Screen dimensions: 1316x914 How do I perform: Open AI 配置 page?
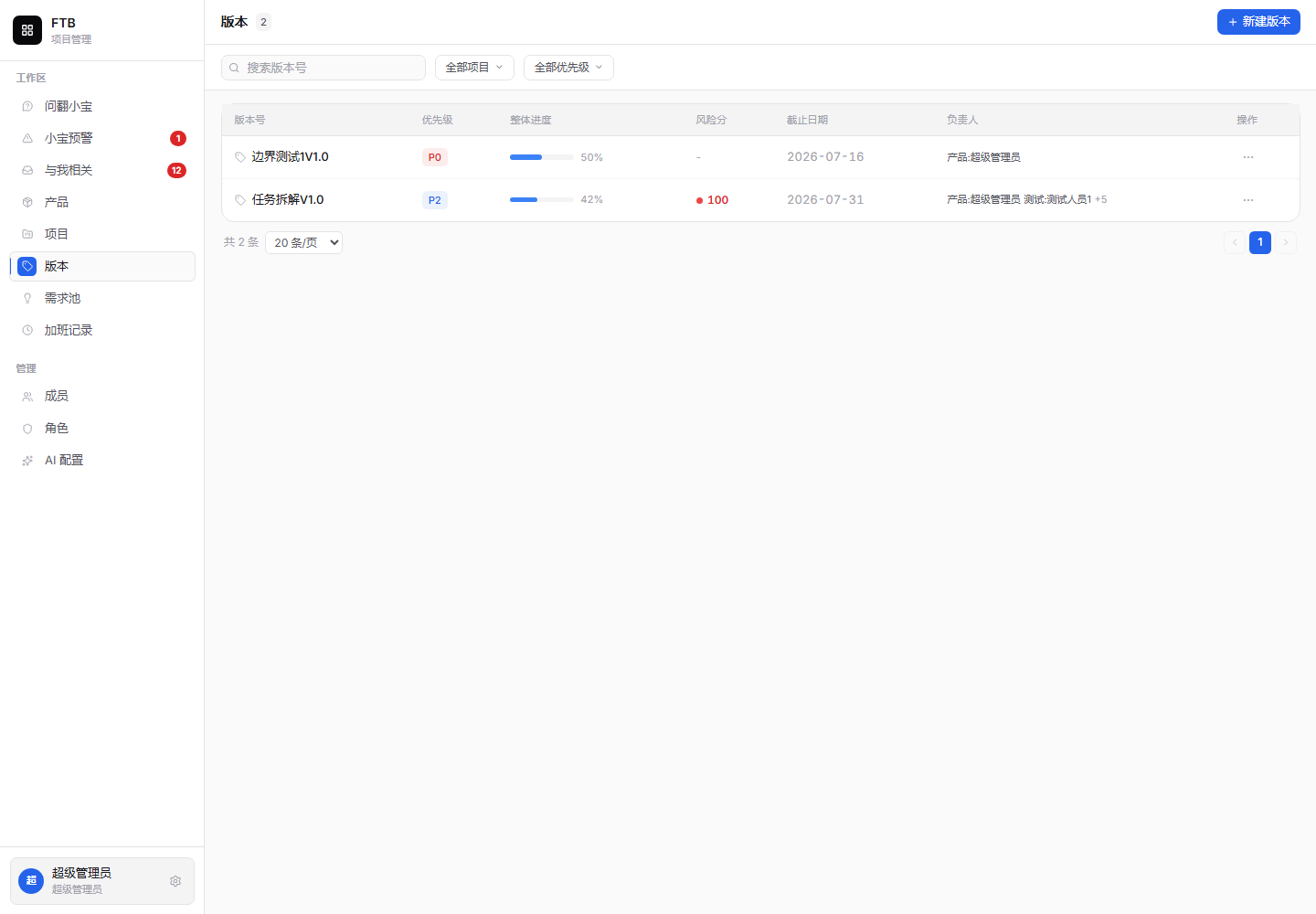tap(102, 461)
